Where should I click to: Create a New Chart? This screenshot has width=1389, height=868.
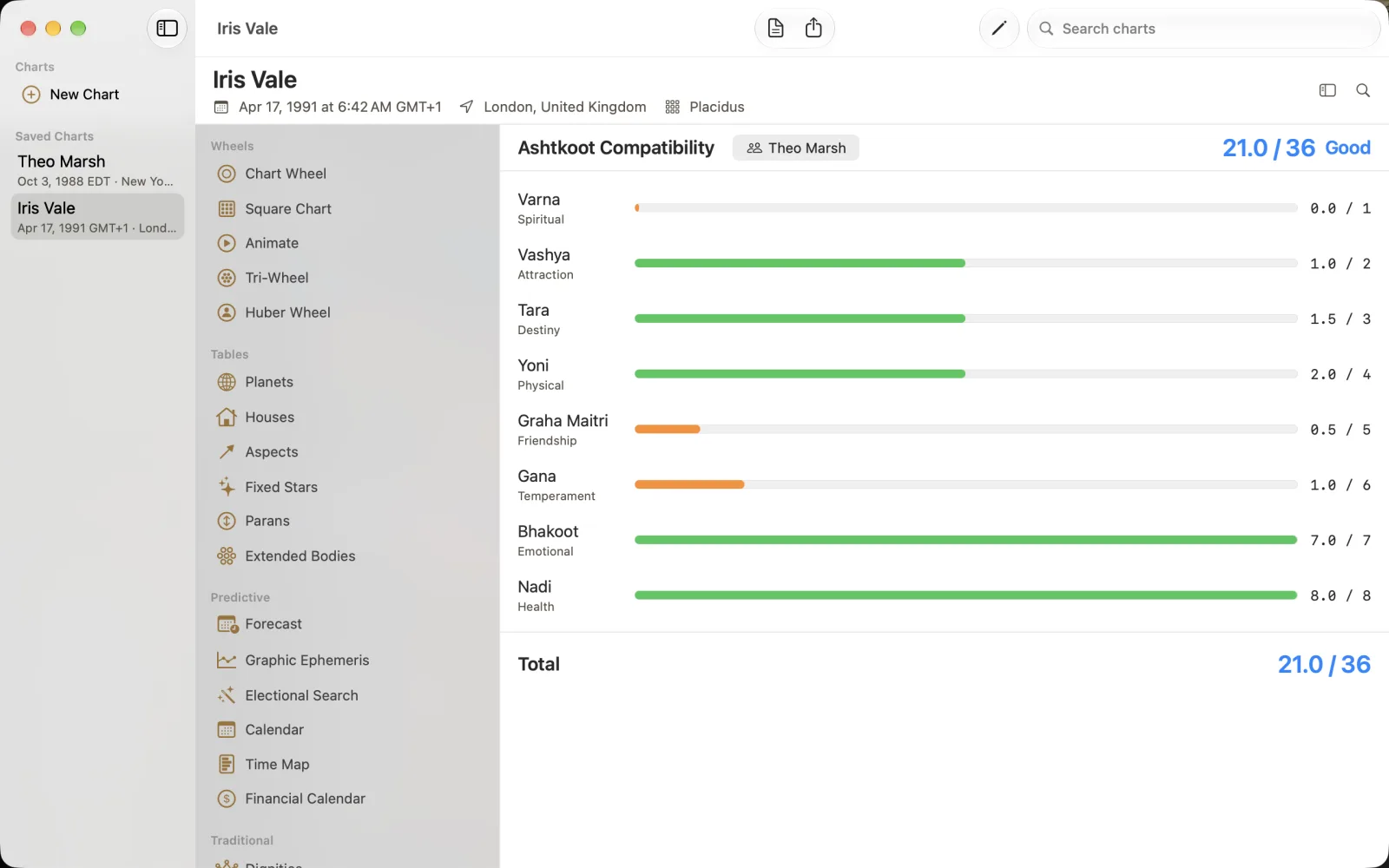pyautogui.click(x=70, y=95)
